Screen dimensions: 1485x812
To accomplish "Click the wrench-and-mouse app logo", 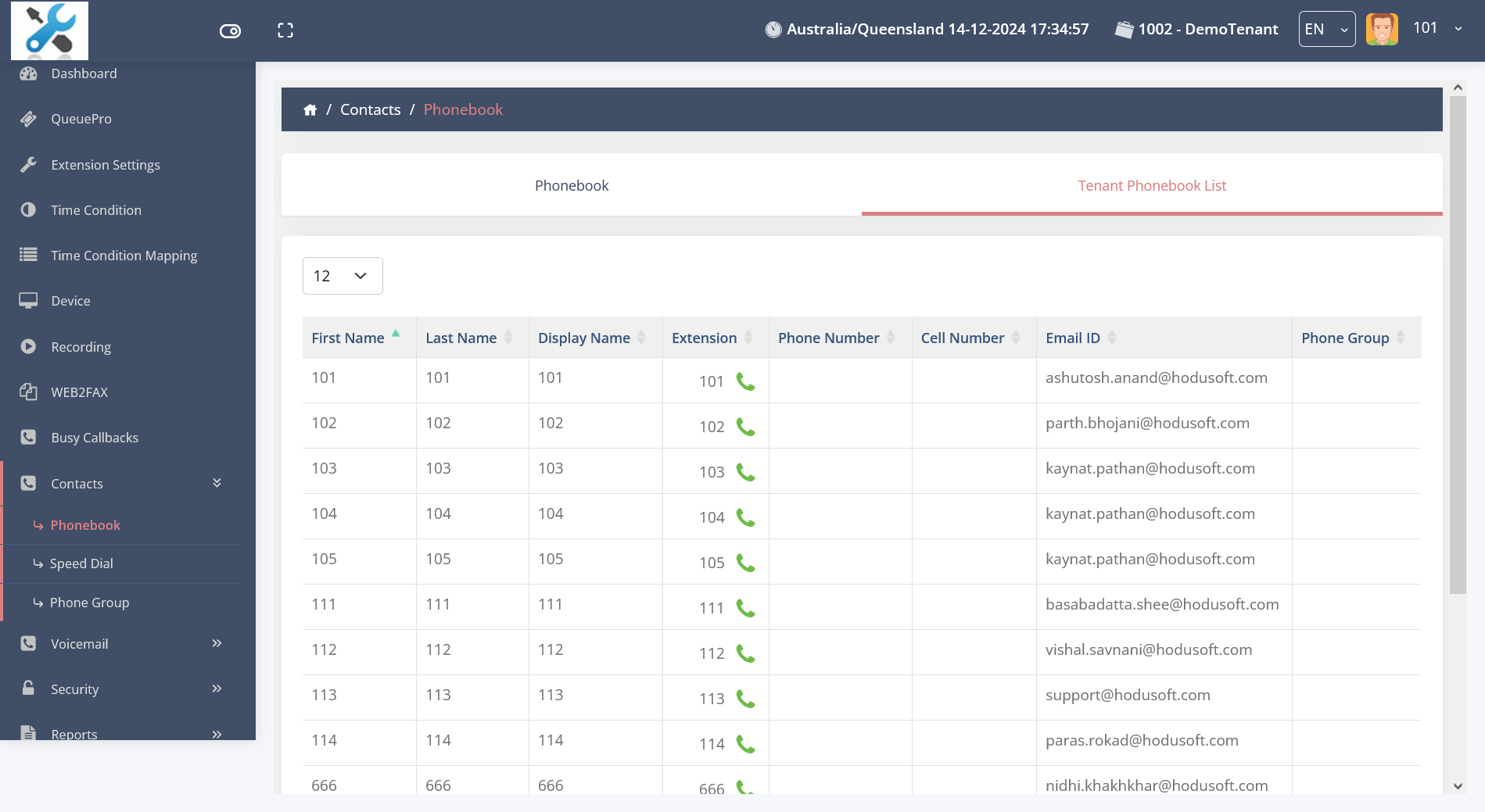I will (50, 30).
